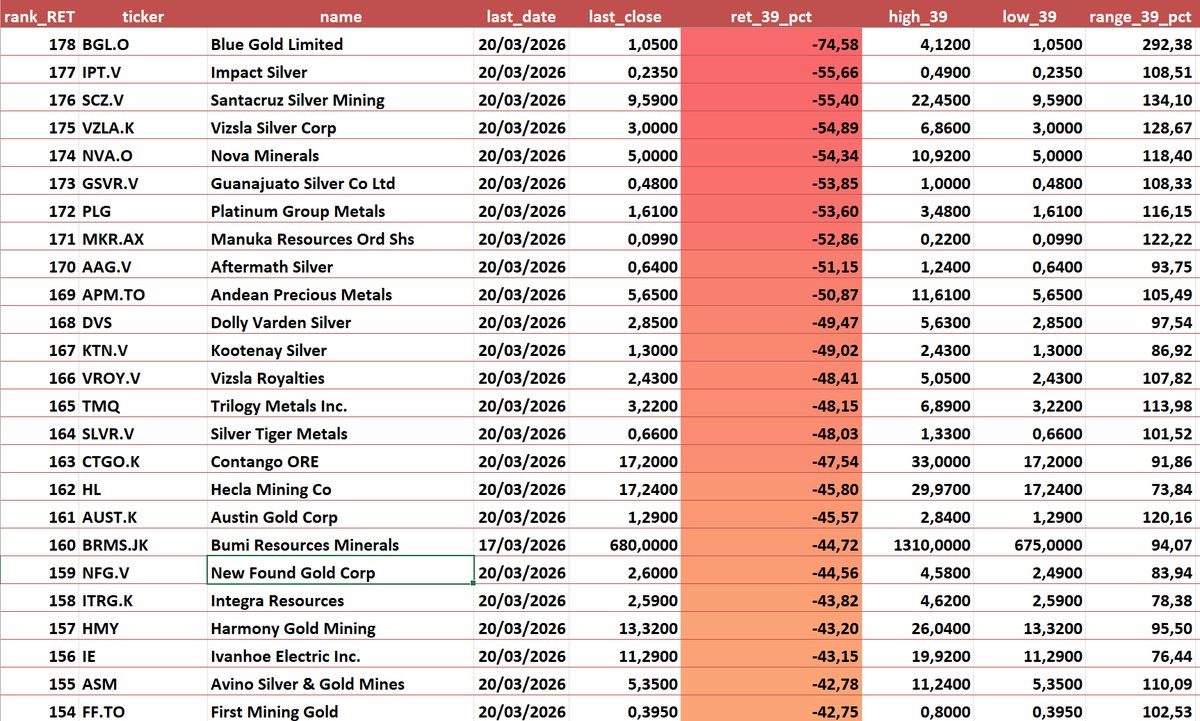The image size is (1200, 721).
Task: Select the 110,09 range cell
Action: click(x=1142, y=684)
